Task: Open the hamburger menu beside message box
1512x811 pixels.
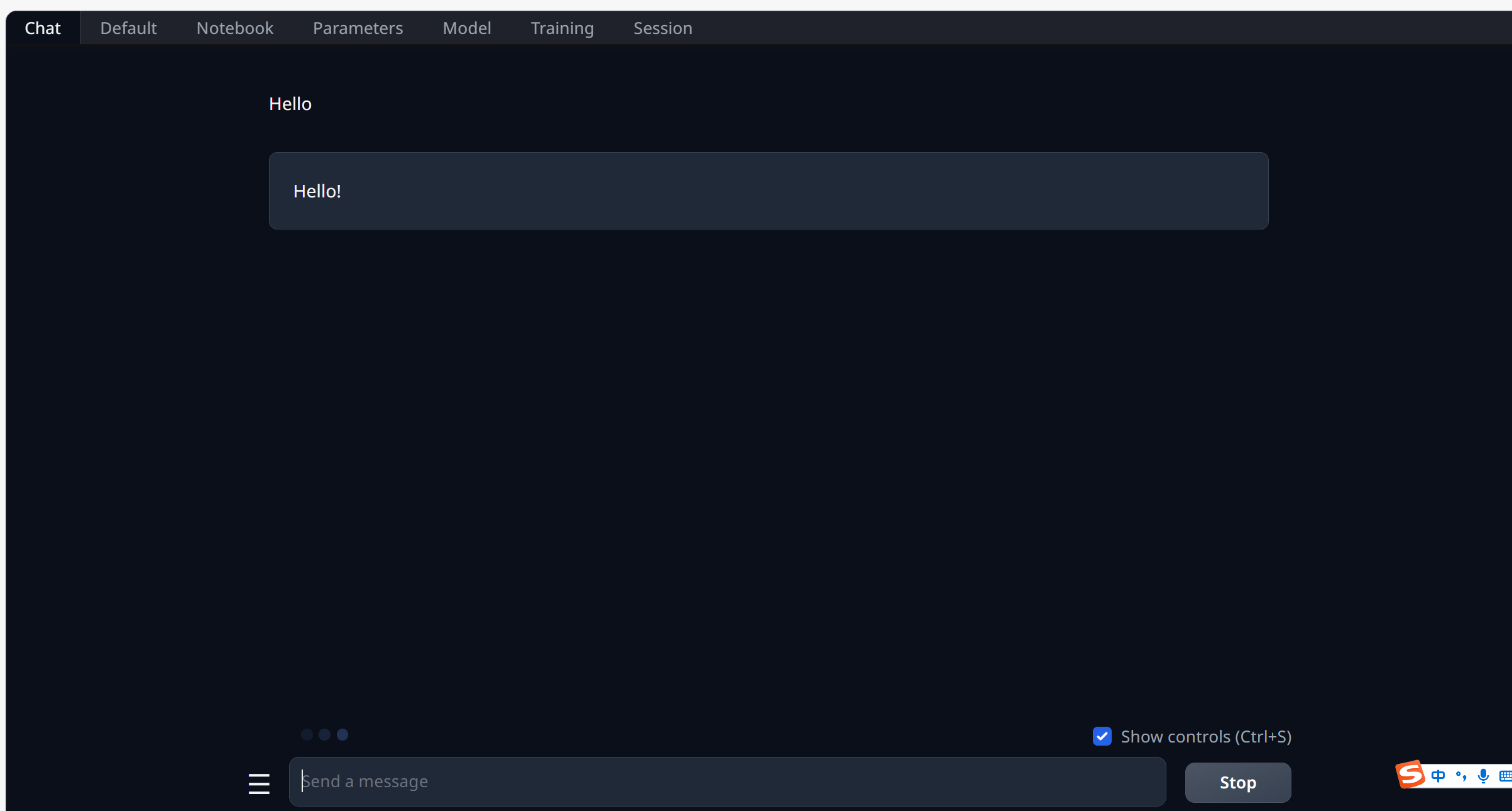Action: point(258,783)
